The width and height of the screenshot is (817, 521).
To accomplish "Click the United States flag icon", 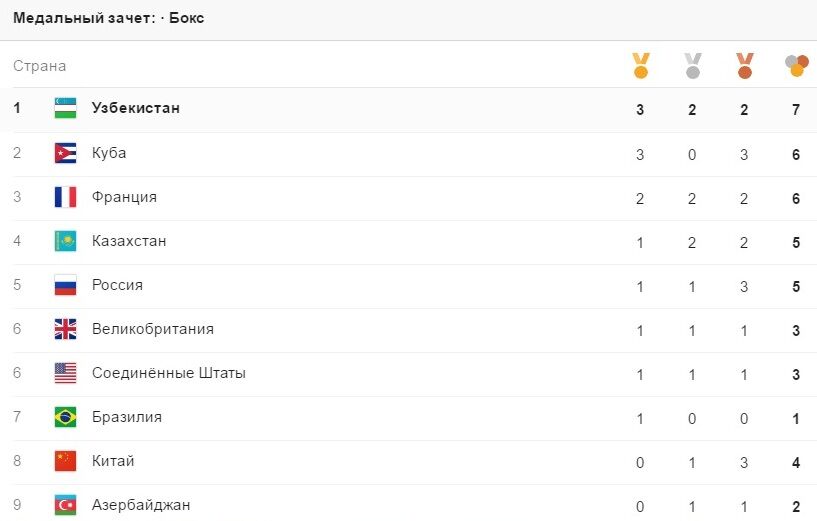I will [x=65, y=373].
